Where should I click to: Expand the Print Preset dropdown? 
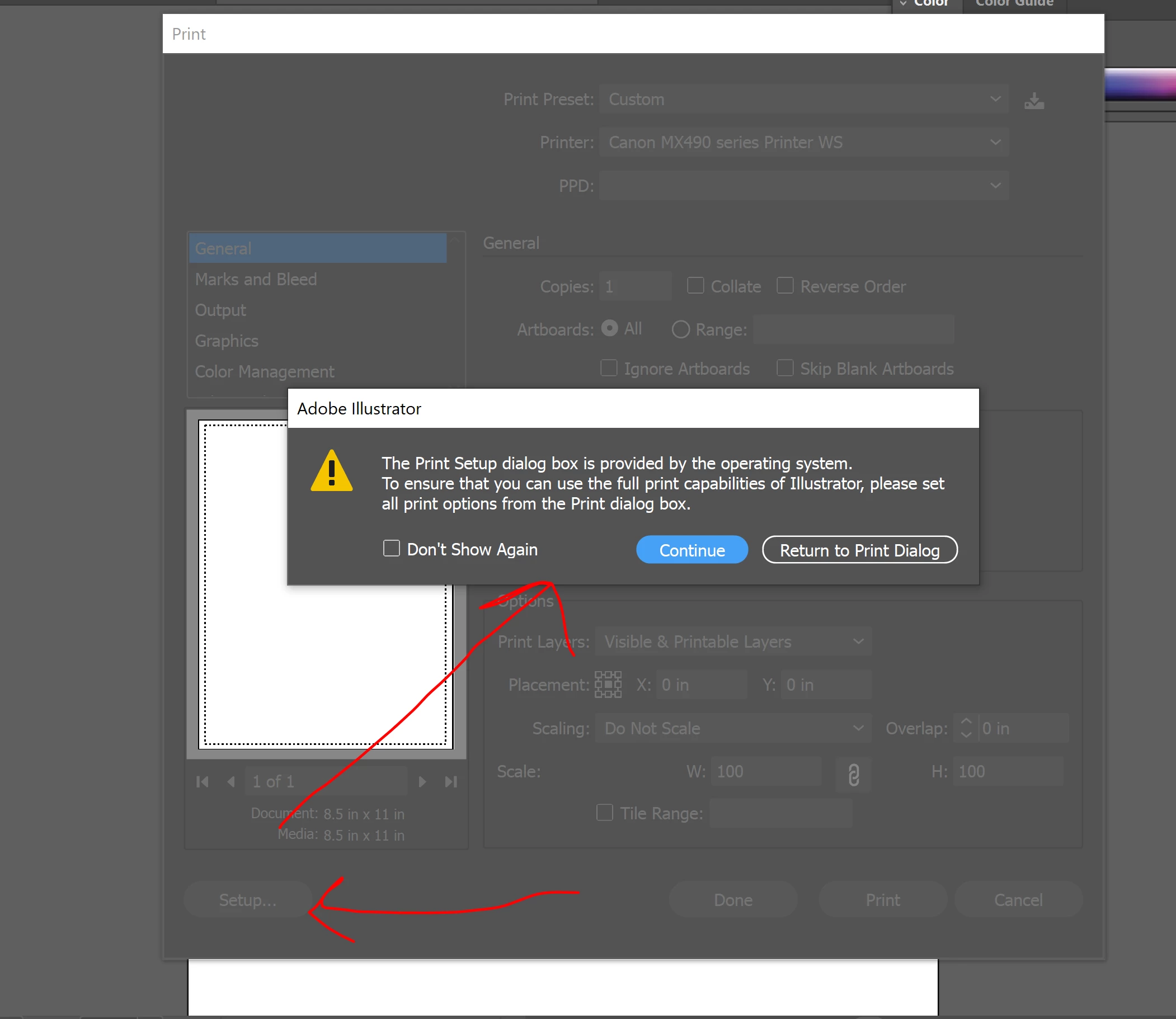[803, 100]
